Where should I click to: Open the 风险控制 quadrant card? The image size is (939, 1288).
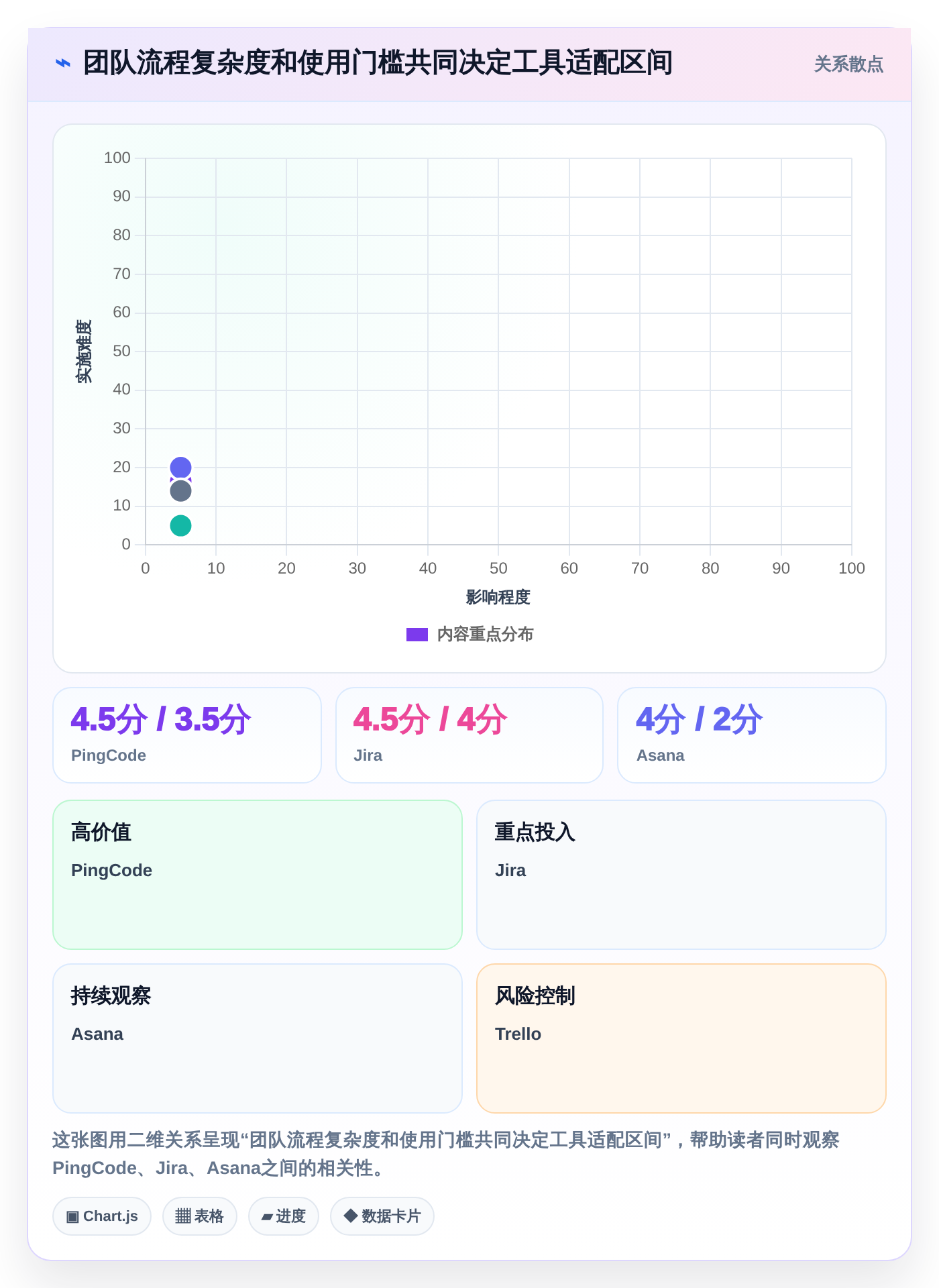(681, 1038)
